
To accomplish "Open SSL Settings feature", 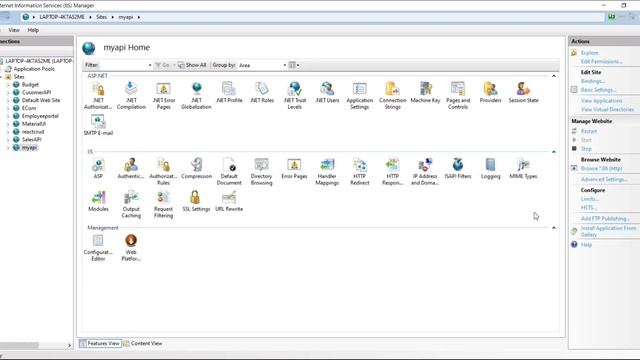I will tap(196, 201).
